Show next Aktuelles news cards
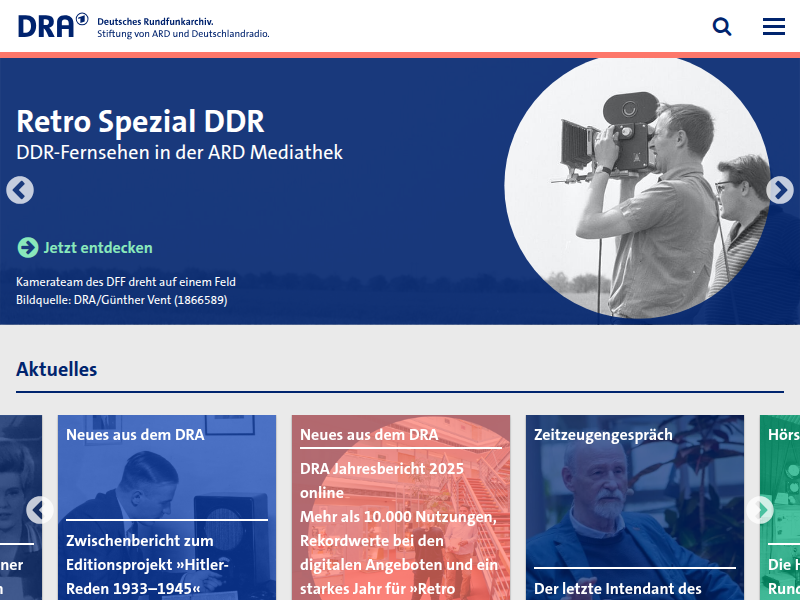Image resolution: width=800 pixels, height=600 pixels. 760,510
